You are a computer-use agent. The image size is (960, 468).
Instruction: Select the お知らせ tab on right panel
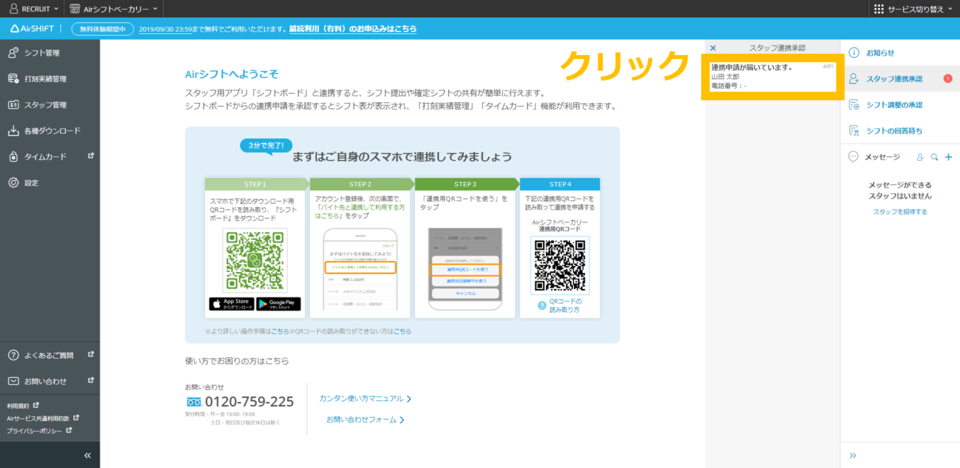[x=880, y=52]
